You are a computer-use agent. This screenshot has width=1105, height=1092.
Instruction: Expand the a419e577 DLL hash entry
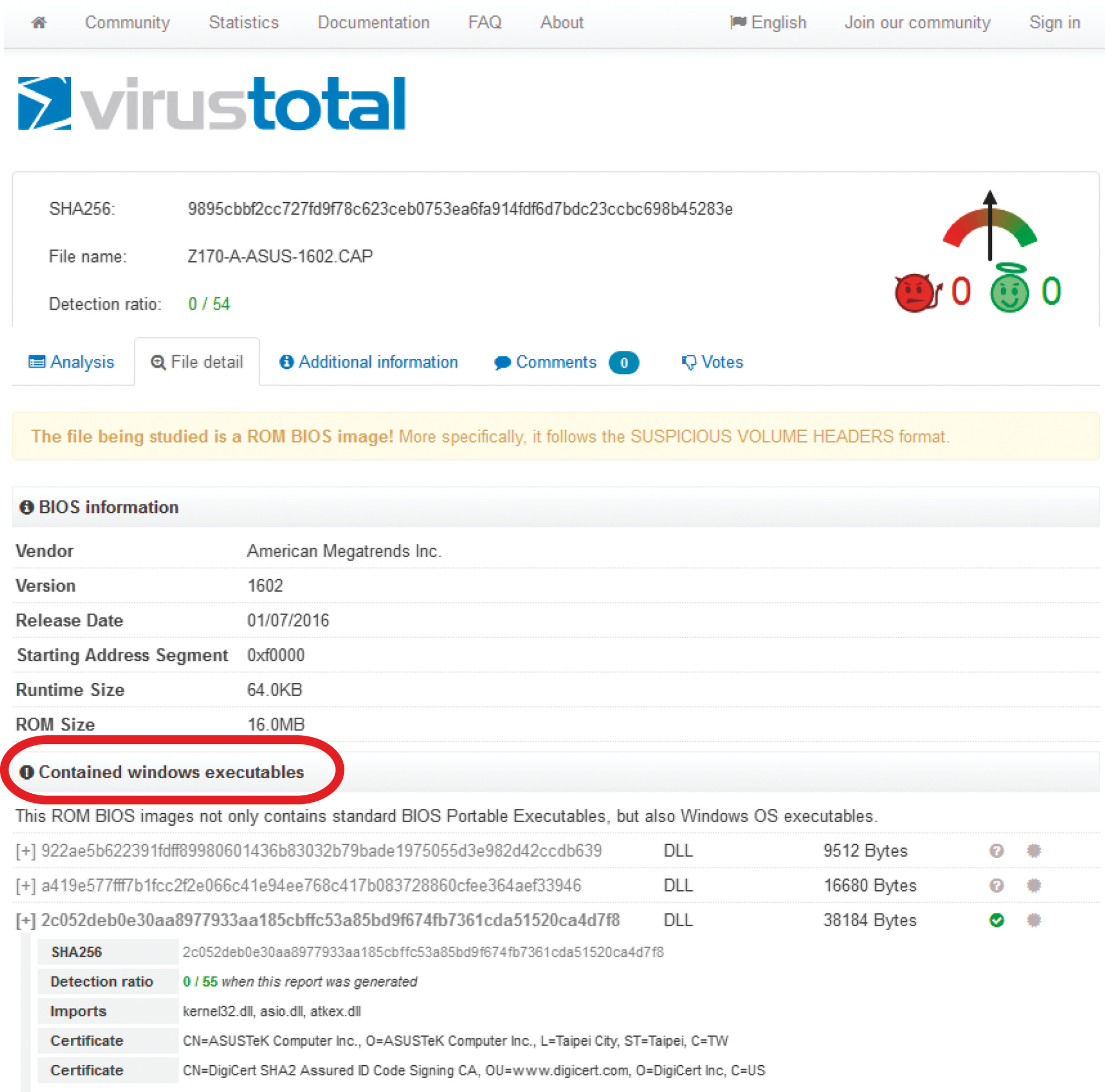26,886
